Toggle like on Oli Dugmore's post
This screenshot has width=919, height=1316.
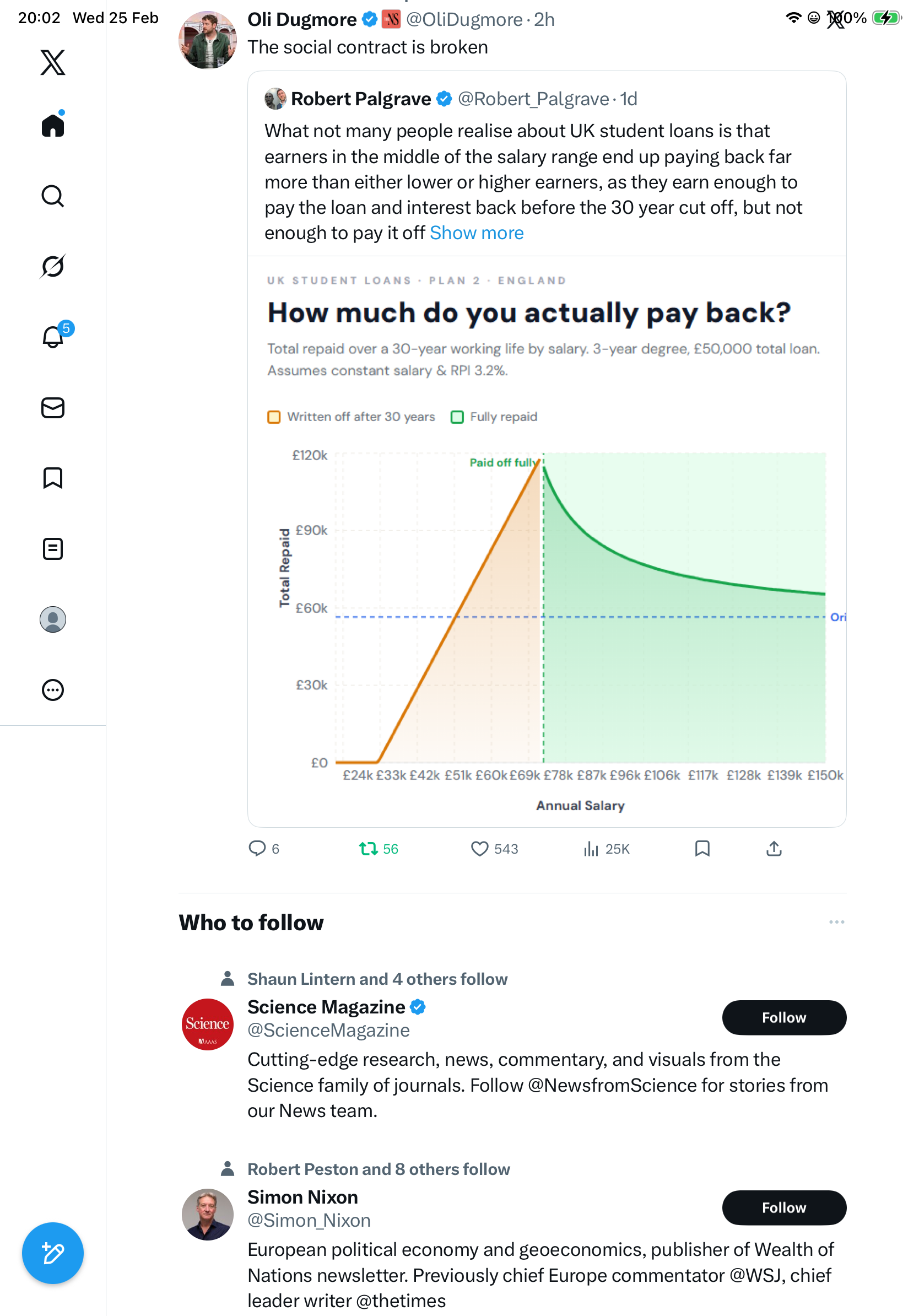[479, 848]
